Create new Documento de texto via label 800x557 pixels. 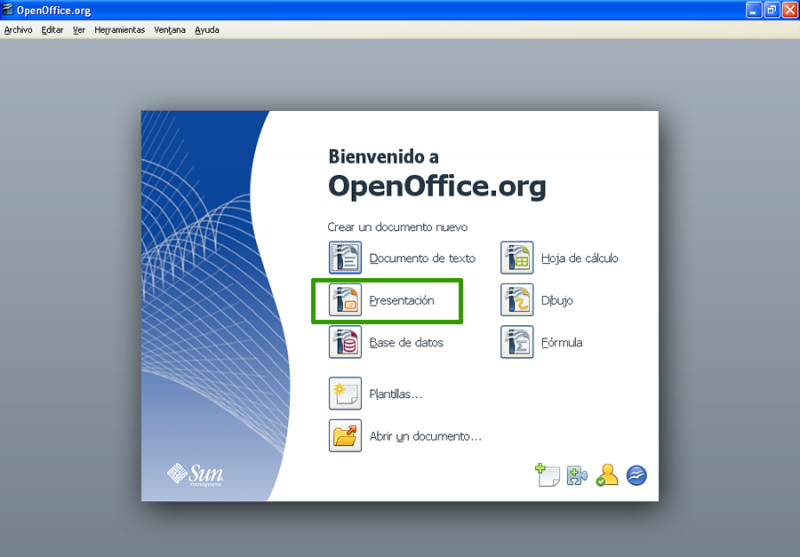(422, 258)
